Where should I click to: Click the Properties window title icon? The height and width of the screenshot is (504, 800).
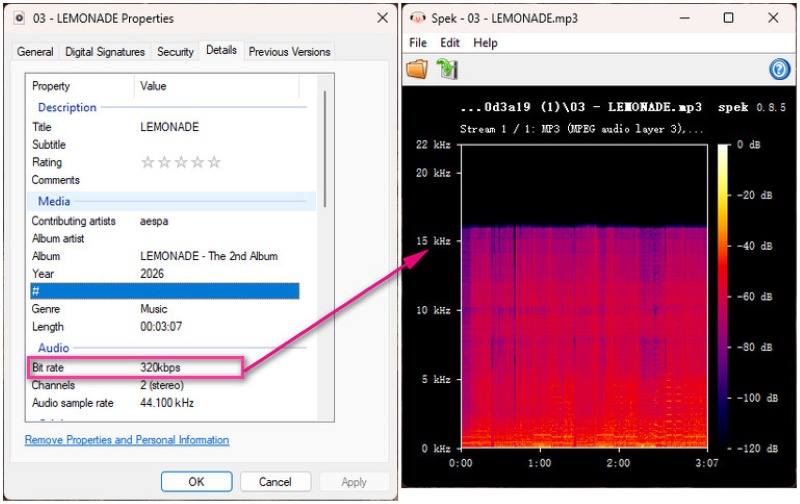[x=19, y=18]
